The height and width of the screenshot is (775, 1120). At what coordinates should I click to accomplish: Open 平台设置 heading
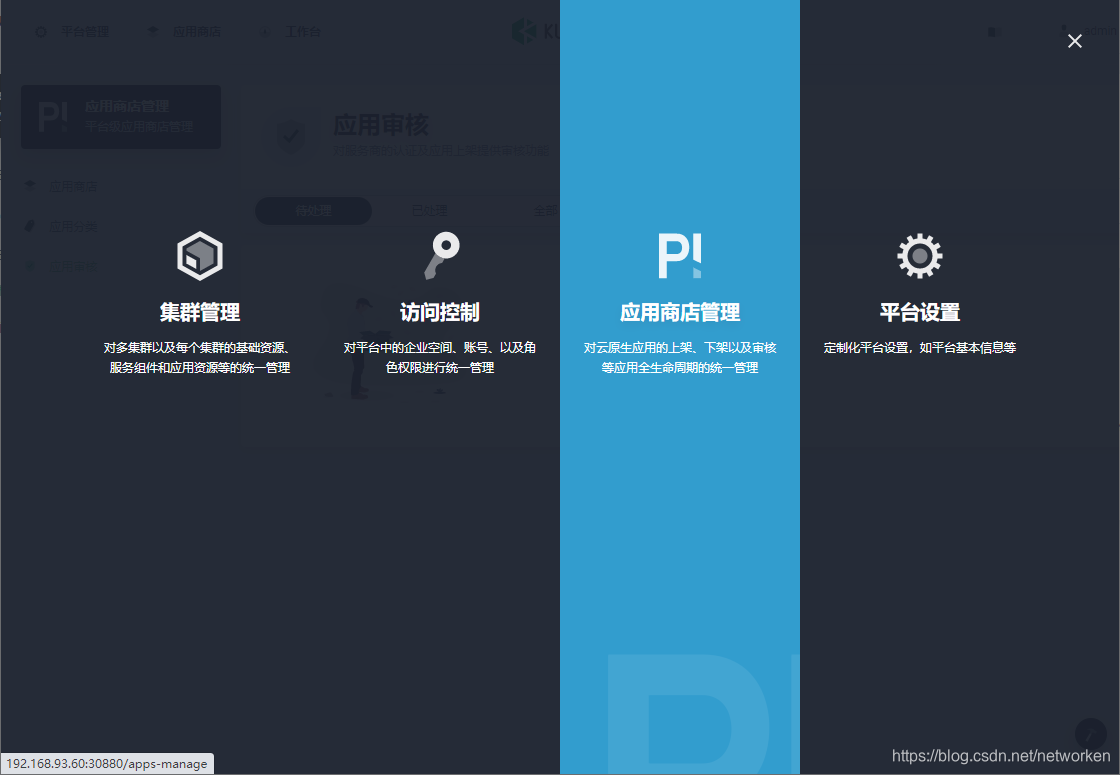pos(920,312)
